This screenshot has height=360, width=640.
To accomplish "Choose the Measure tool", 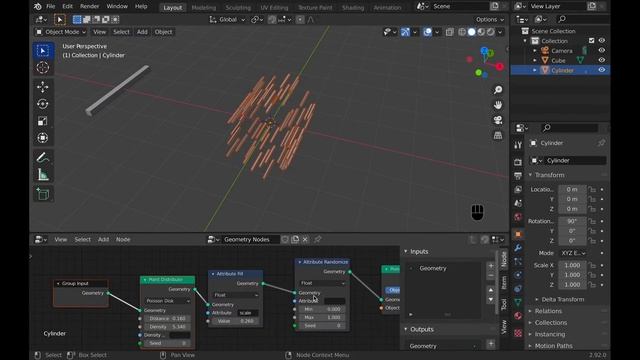I will coord(43,175).
